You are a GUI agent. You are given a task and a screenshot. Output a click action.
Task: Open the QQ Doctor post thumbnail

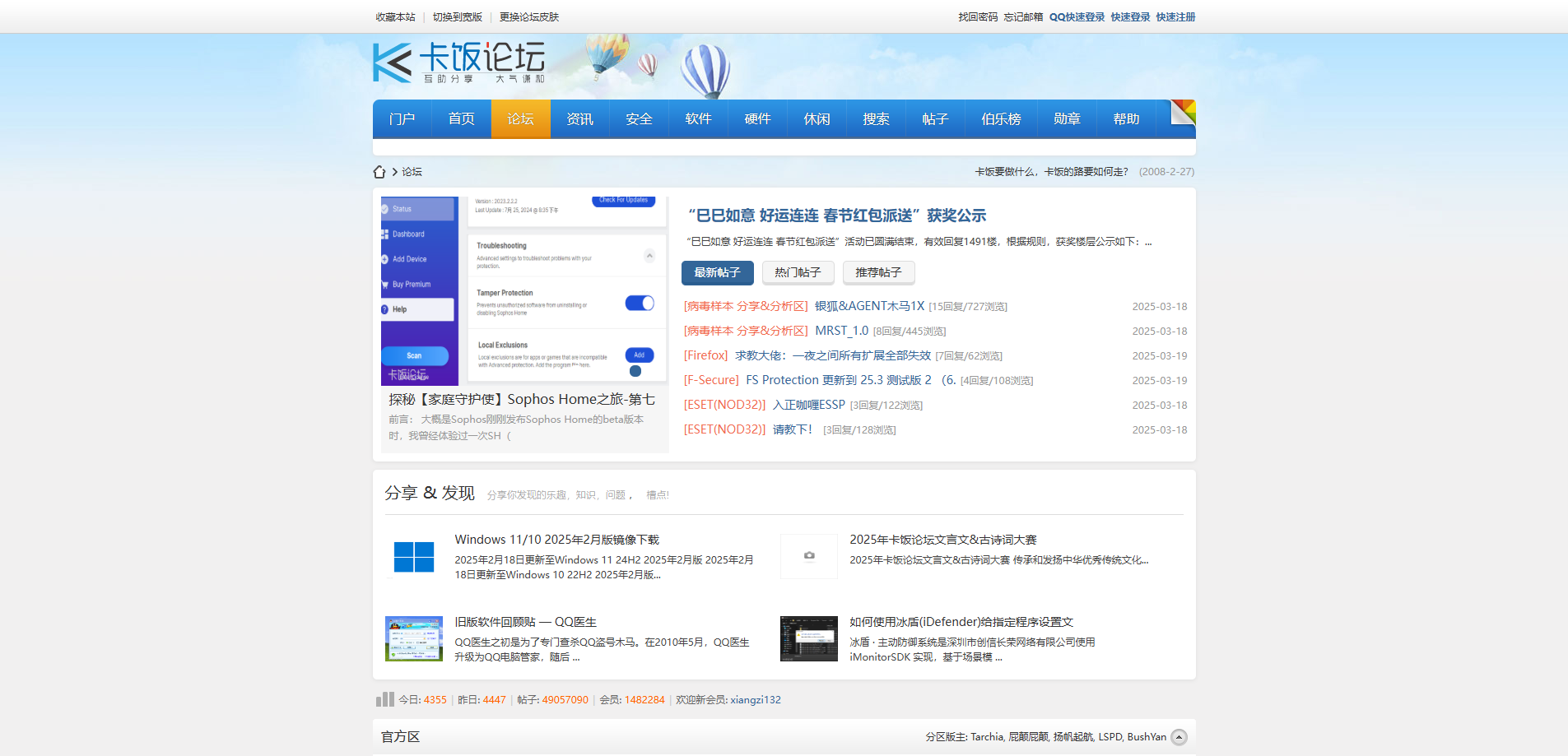[x=414, y=638]
